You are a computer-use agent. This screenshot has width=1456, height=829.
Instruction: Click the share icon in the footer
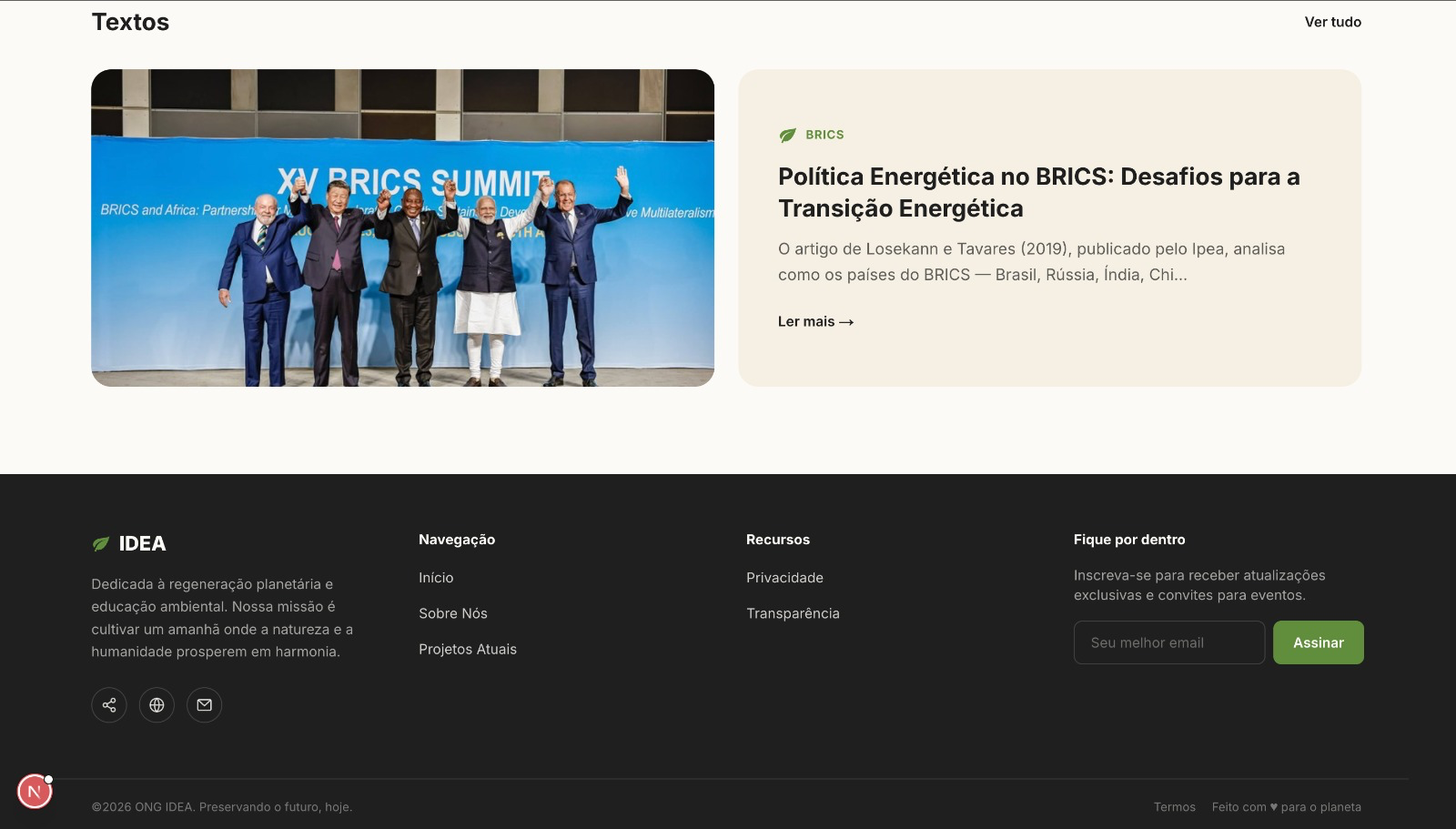pos(109,705)
